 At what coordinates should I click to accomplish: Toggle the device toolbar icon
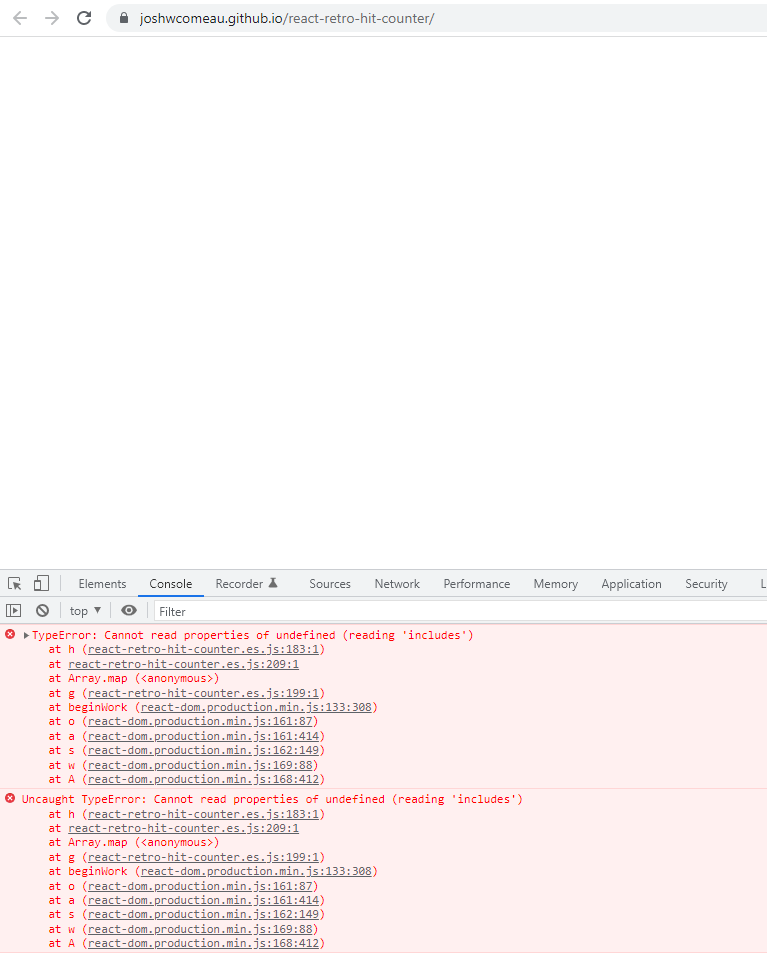click(x=41, y=583)
